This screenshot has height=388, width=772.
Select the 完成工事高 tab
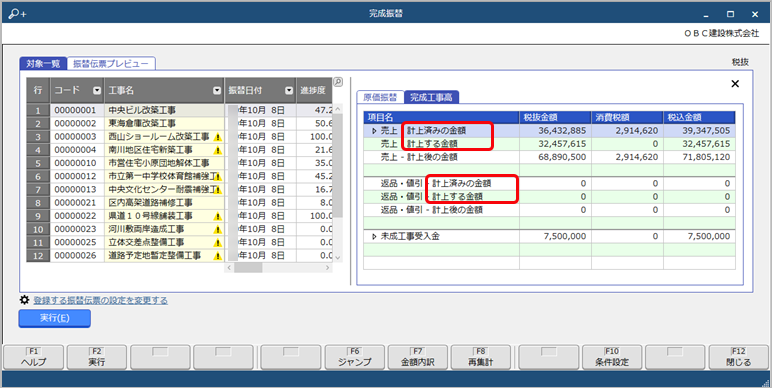431,97
